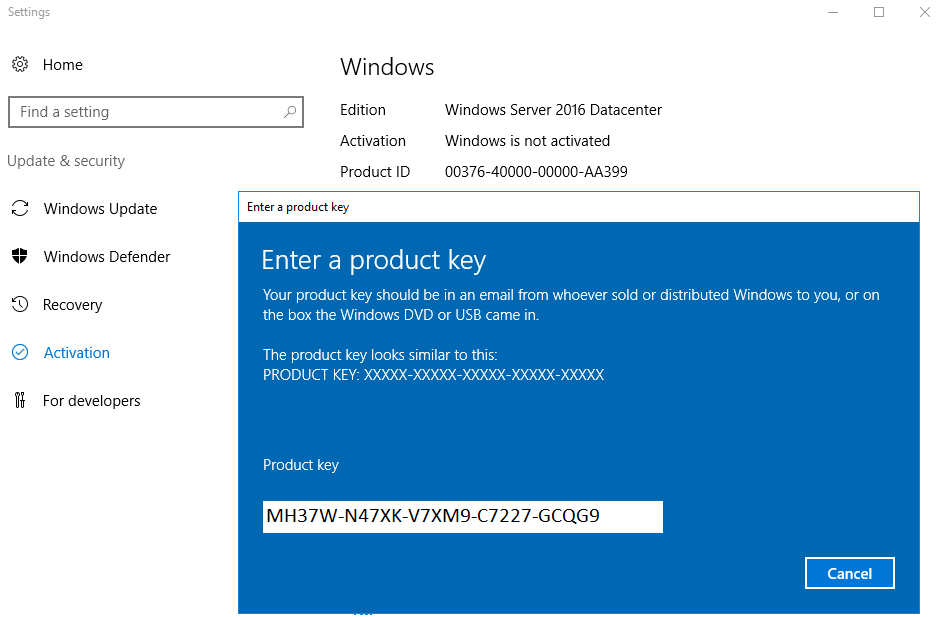Click the Update & security breadcrumb label
The width and height of the screenshot is (947, 617).
click(x=66, y=160)
